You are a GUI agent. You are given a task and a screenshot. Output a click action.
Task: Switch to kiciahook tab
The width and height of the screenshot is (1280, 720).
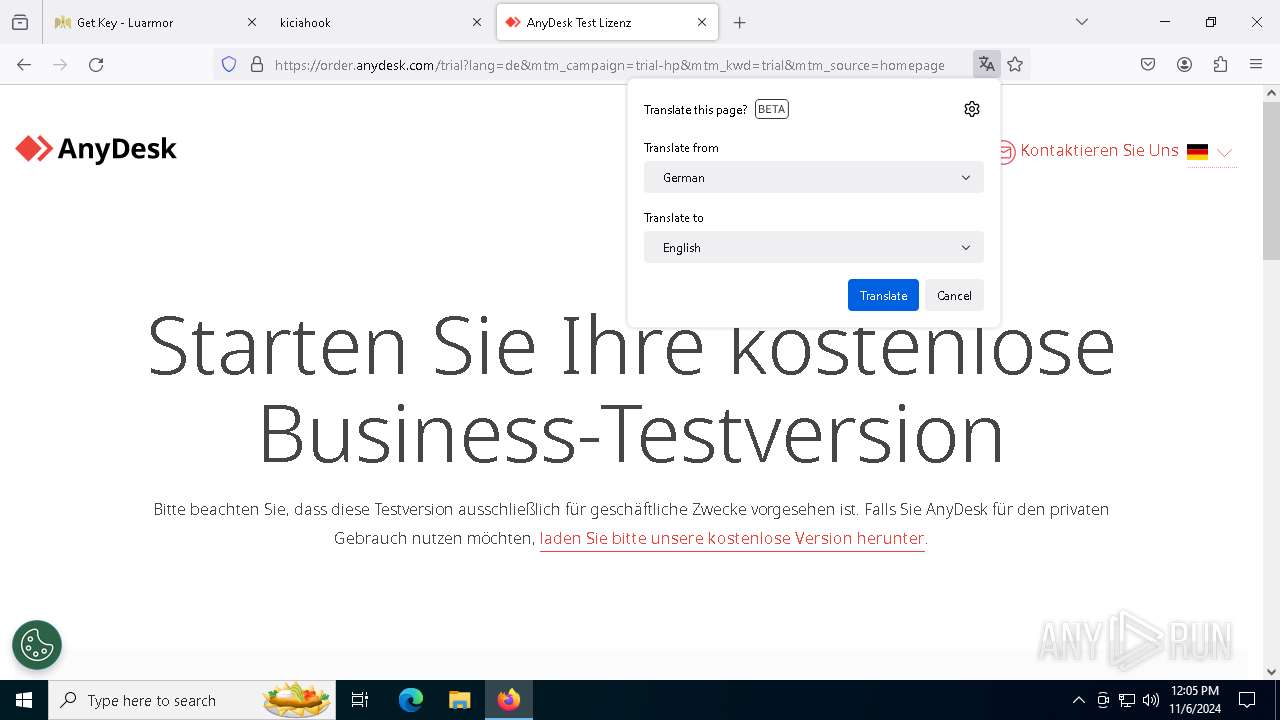point(380,22)
